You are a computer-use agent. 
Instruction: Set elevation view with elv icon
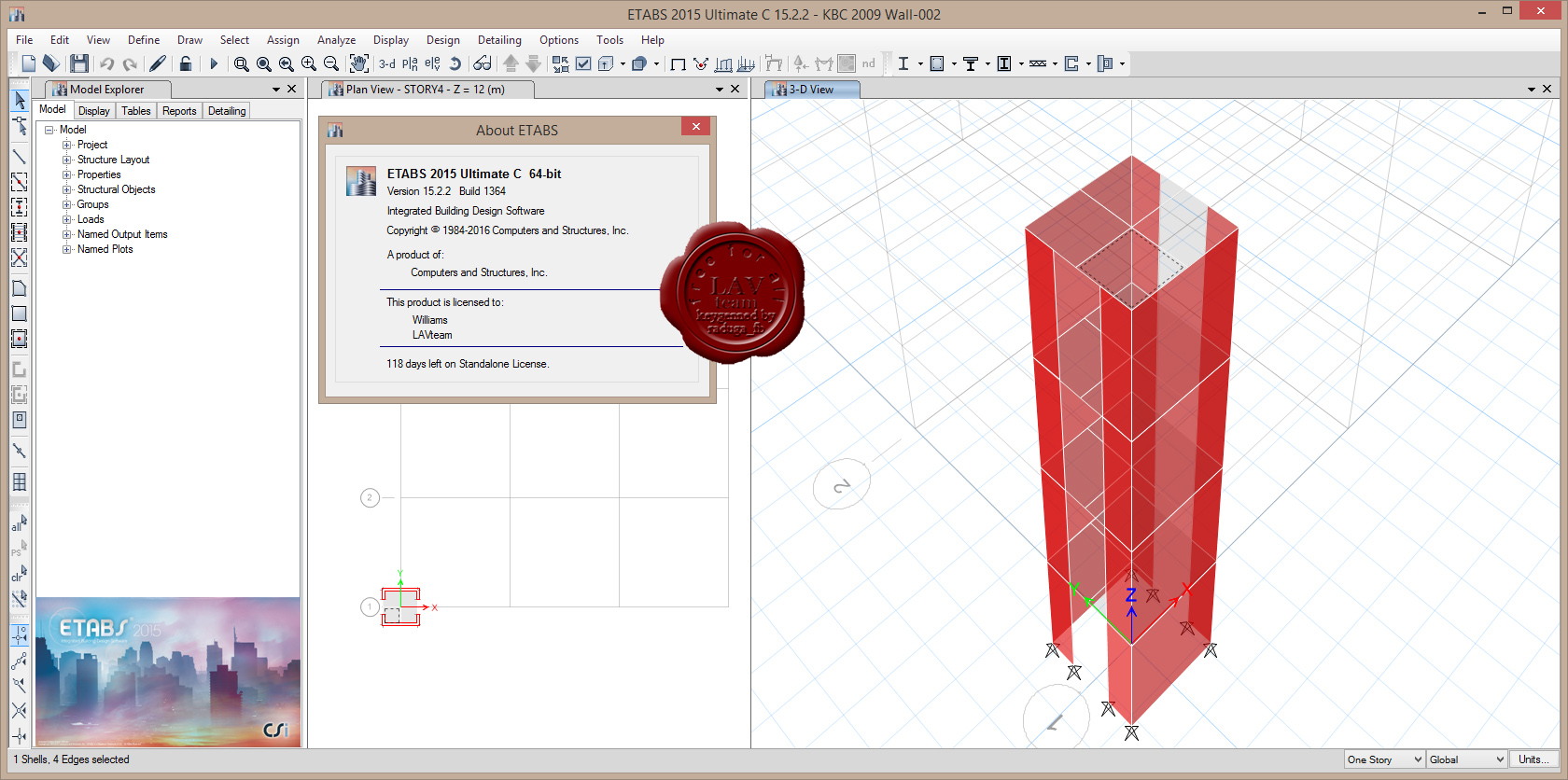click(x=432, y=63)
